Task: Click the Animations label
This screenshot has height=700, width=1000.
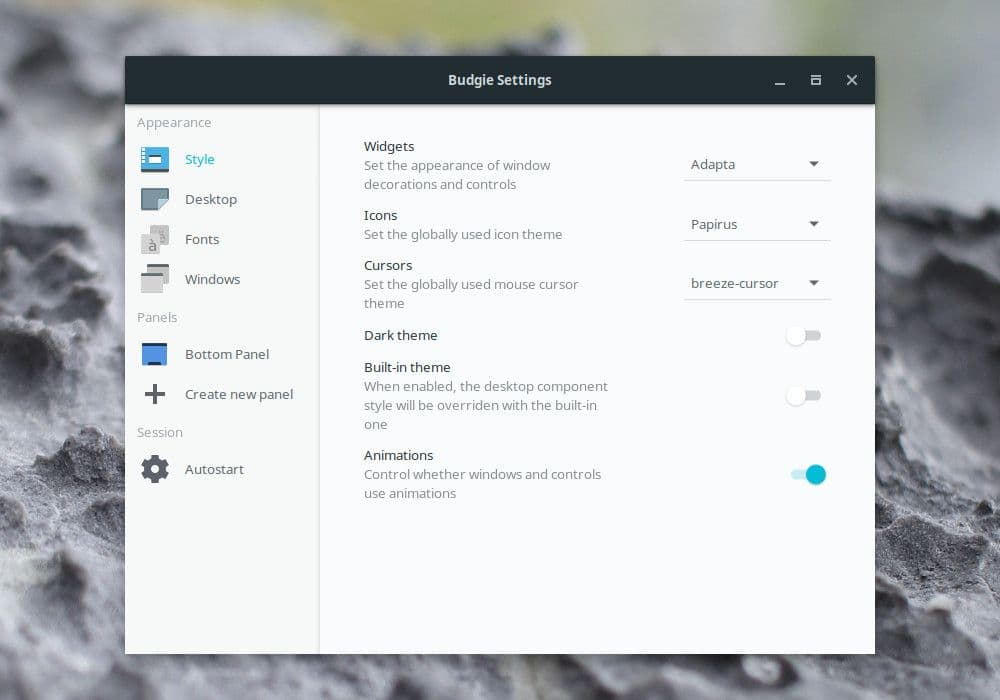Action: tap(399, 455)
